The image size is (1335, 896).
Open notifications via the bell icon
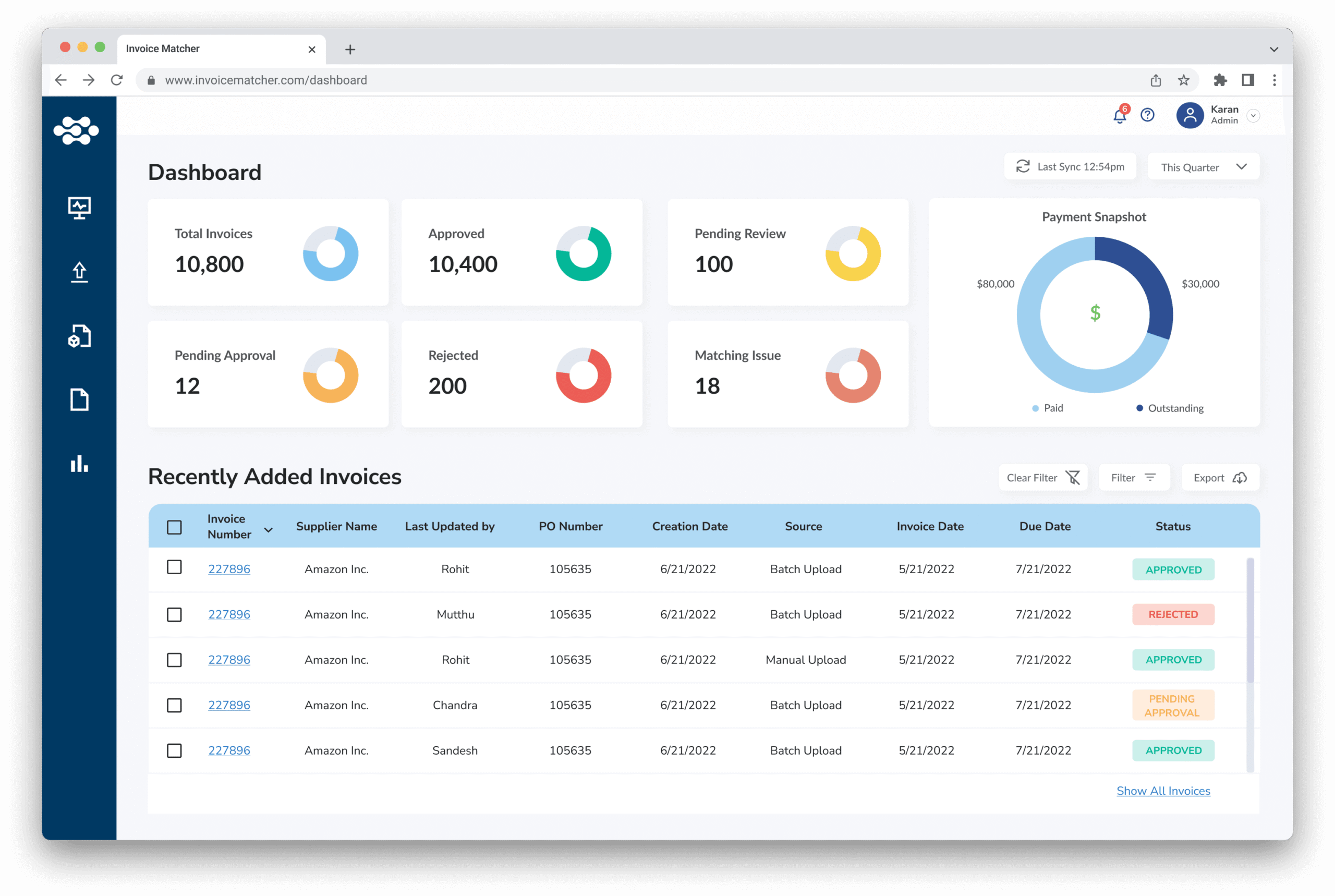(1119, 116)
